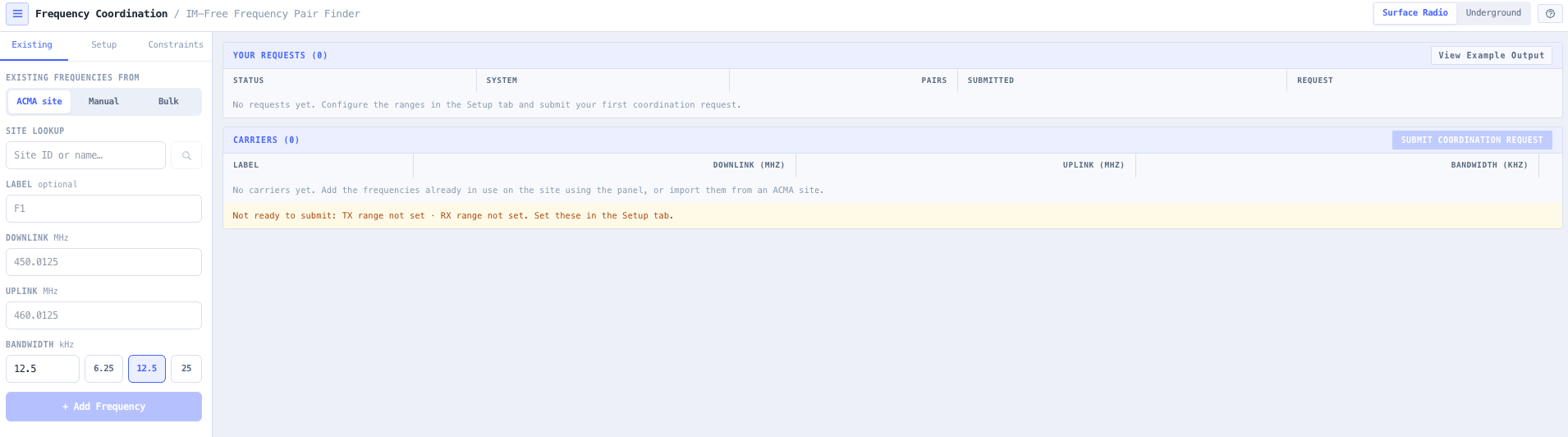Choose 25 kHz bandwidth preset

coord(186,369)
